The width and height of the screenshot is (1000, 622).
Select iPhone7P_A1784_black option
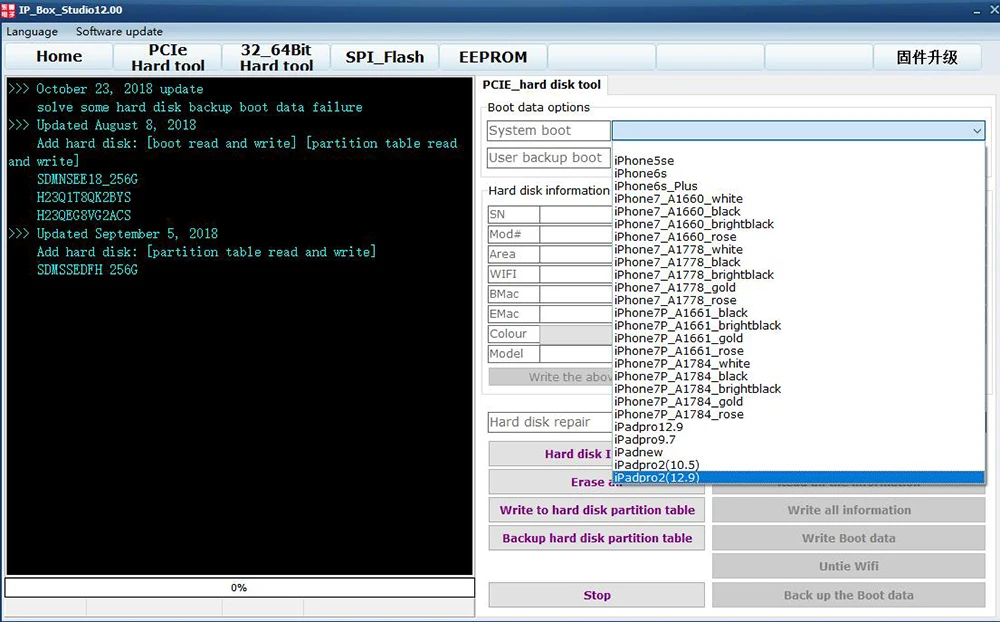798,376
